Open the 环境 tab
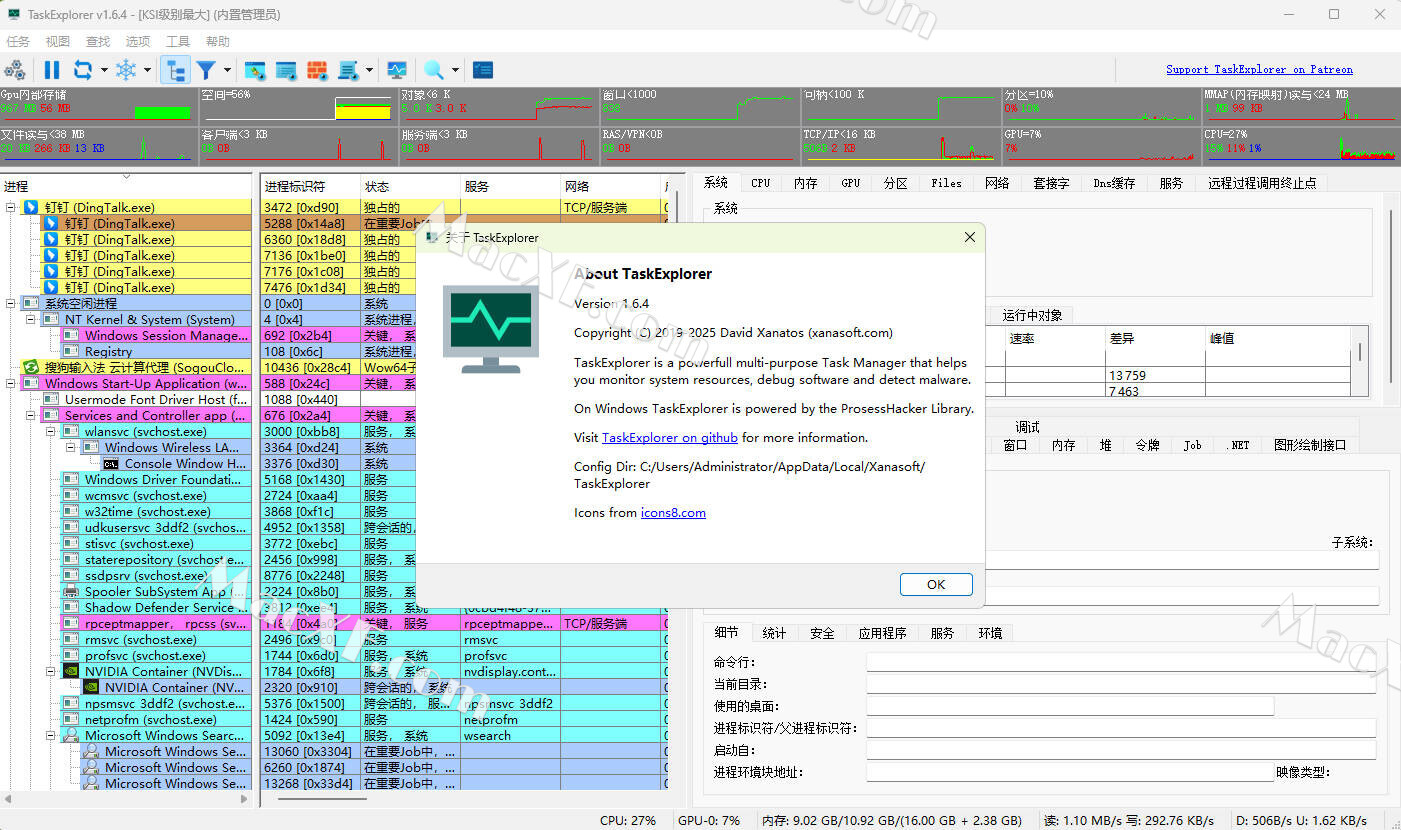 (x=990, y=633)
